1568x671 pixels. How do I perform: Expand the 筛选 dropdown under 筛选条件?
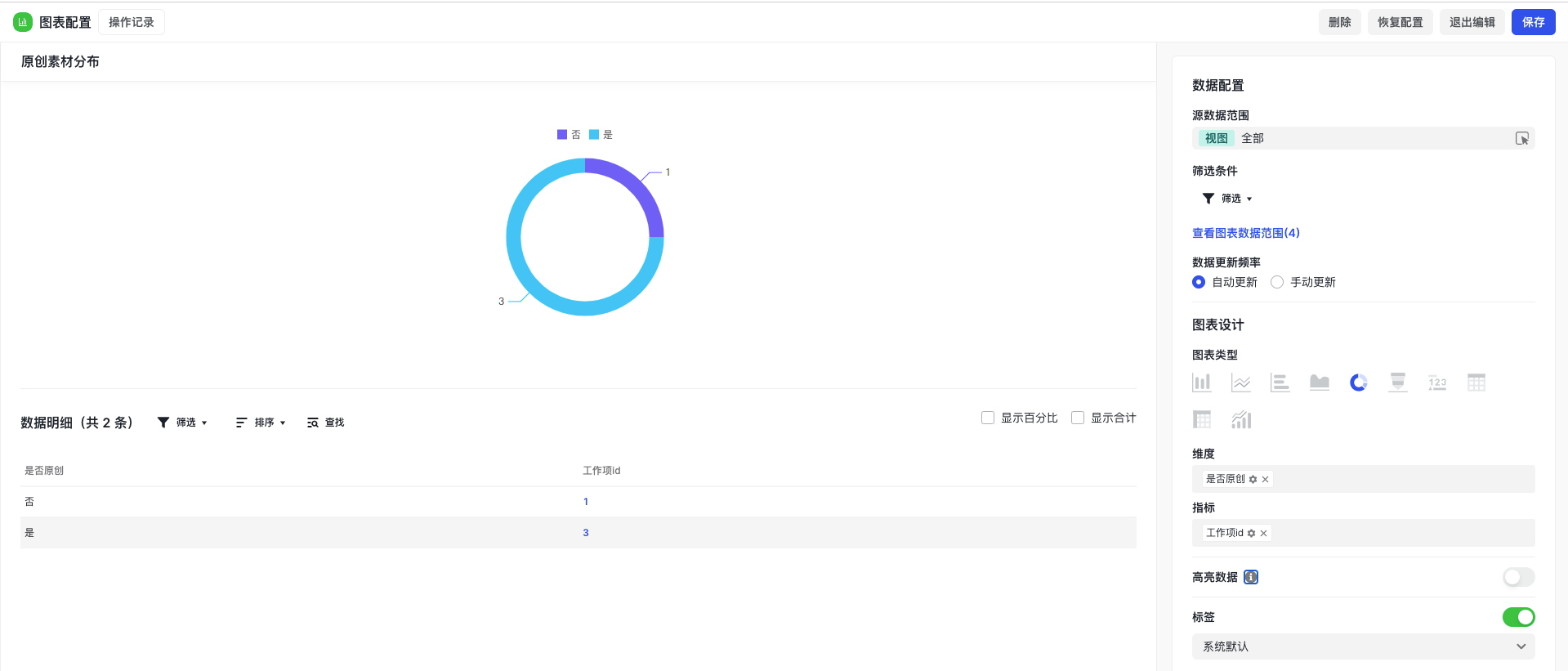(1227, 199)
